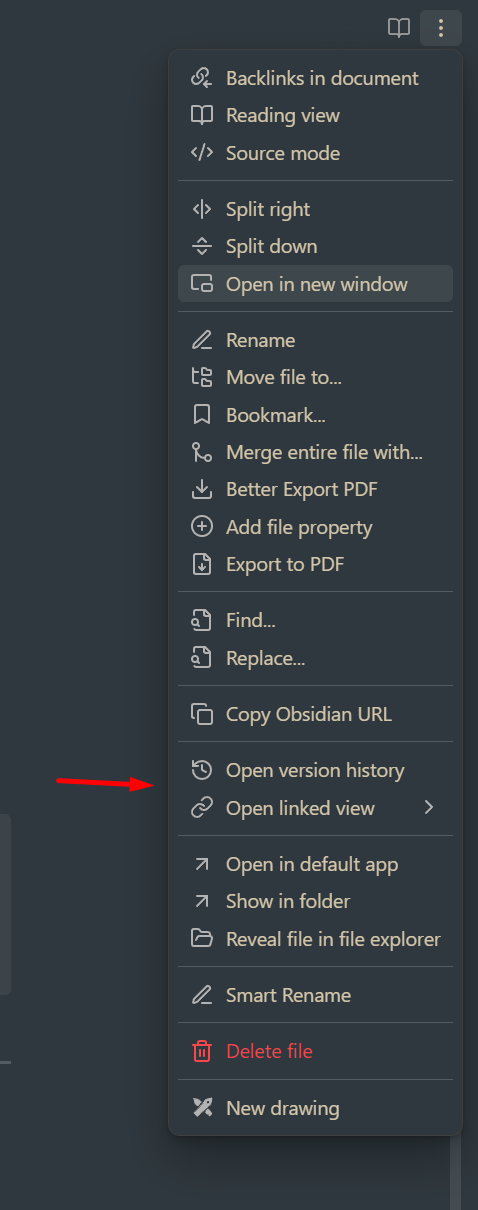Click the book icon for reading view
This screenshot has width=478, height=1210.
(399, 28)
